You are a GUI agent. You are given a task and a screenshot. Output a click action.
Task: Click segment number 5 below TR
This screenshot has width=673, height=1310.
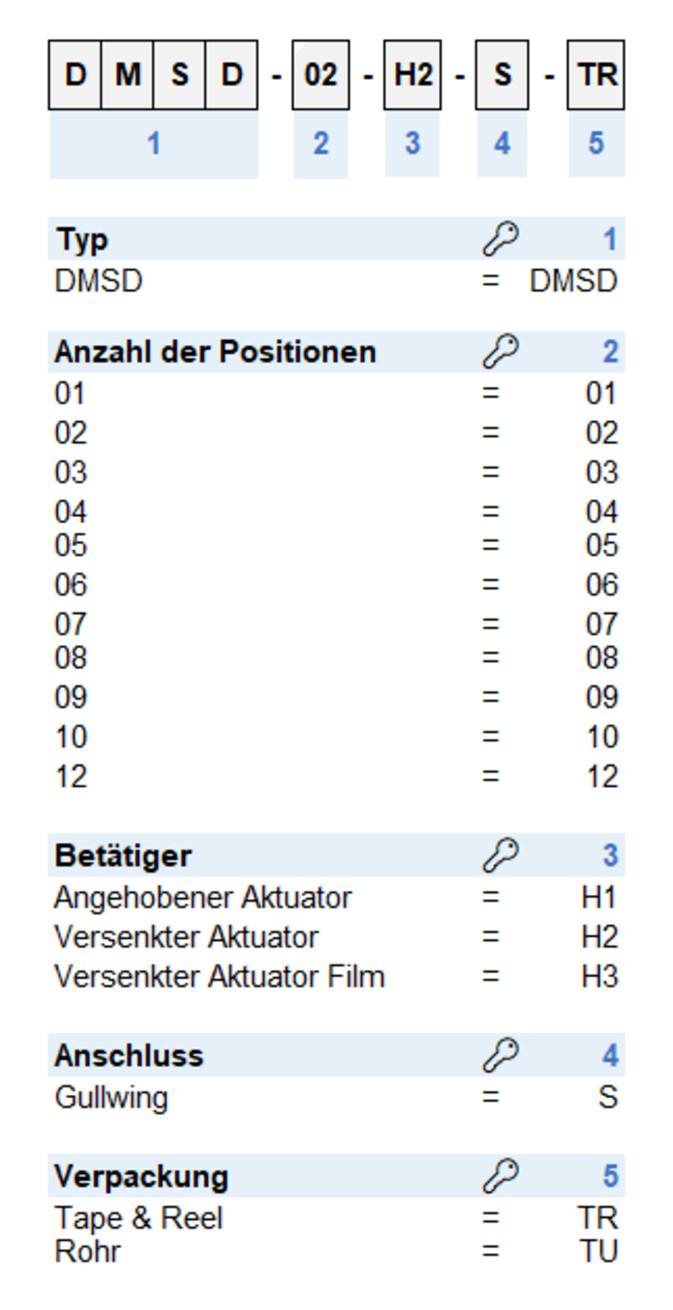coord(596,144)
